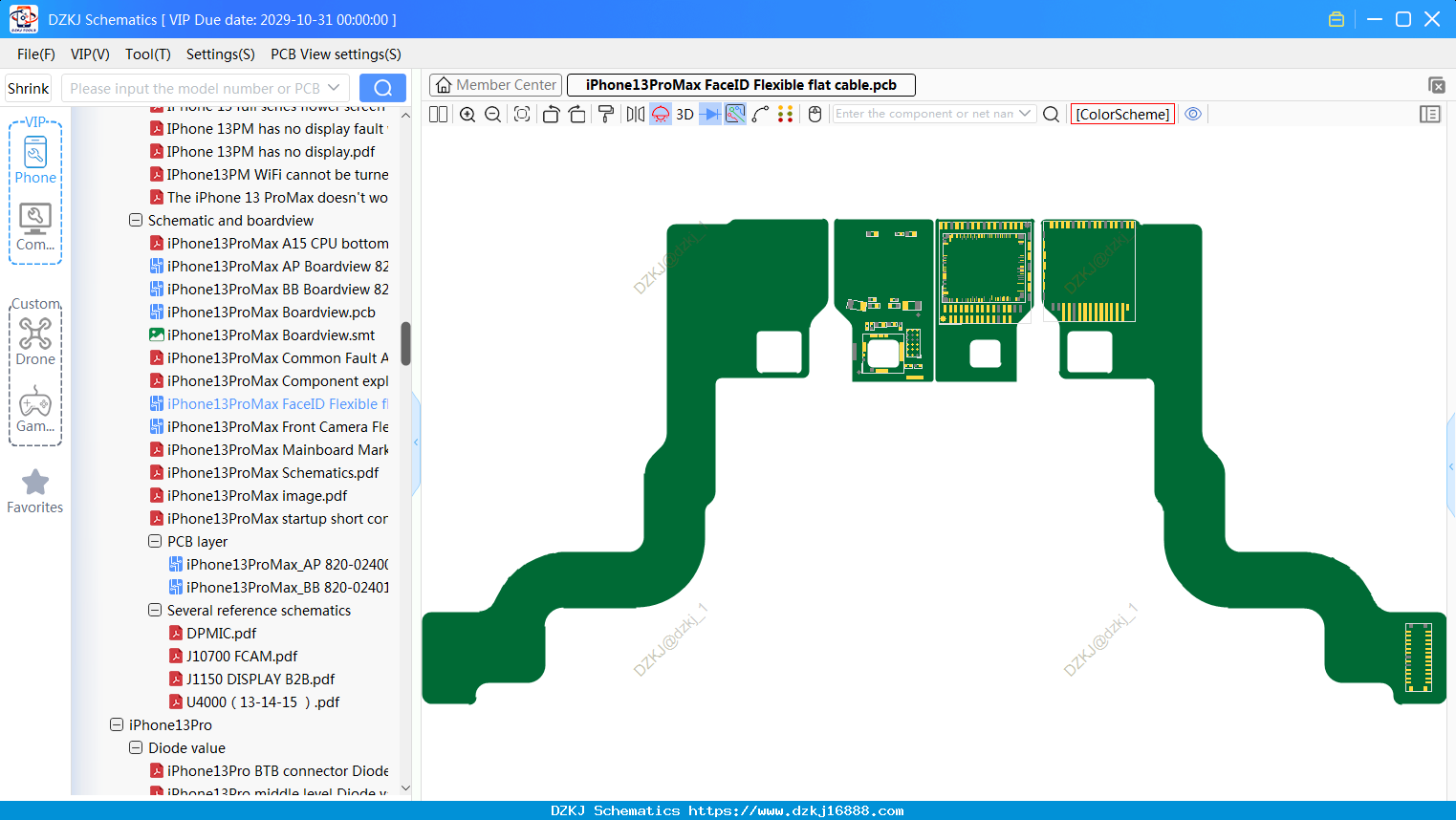Click the zoom in magnifier icon
This screenshot has width=1456, height=820.
point(467,114)
